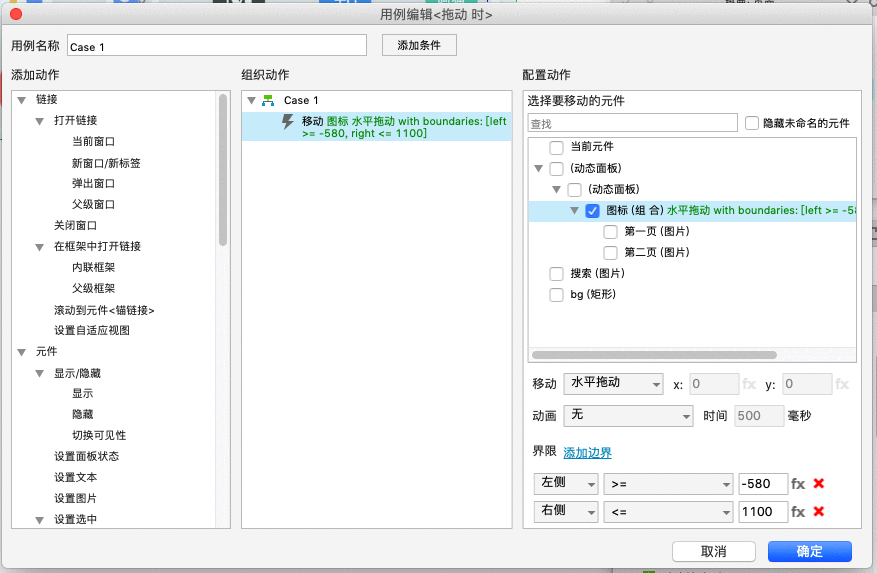The height and width of the screenshot is (573, 877).
Task: Open the <= operator dropdown
Action: (668, 511)
